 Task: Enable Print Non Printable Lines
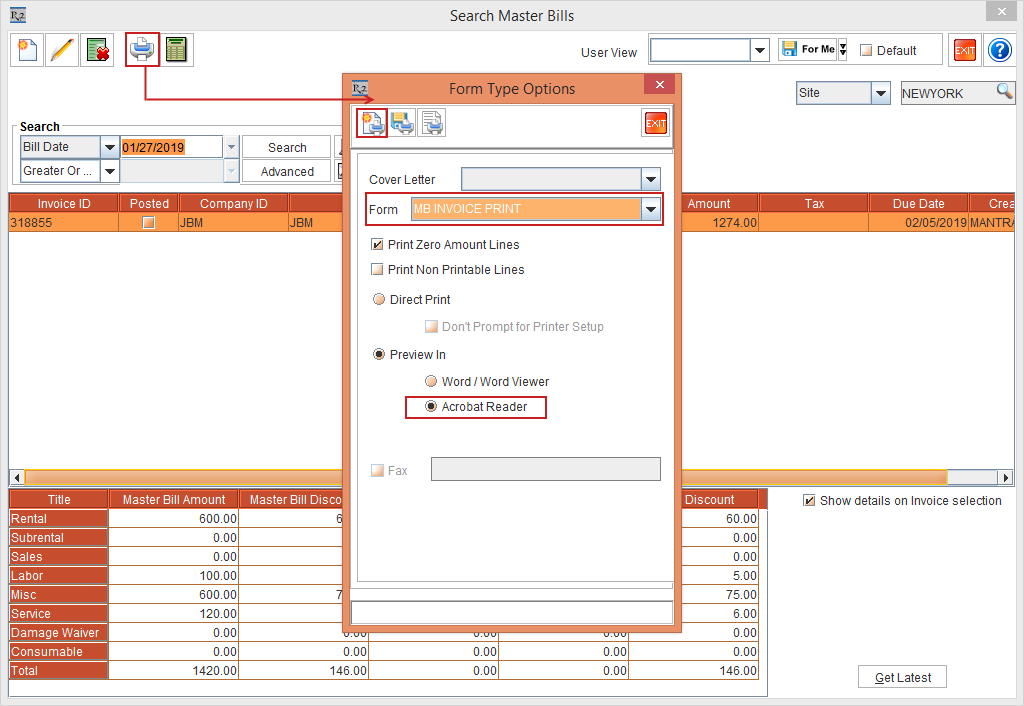tap(377, 269)
